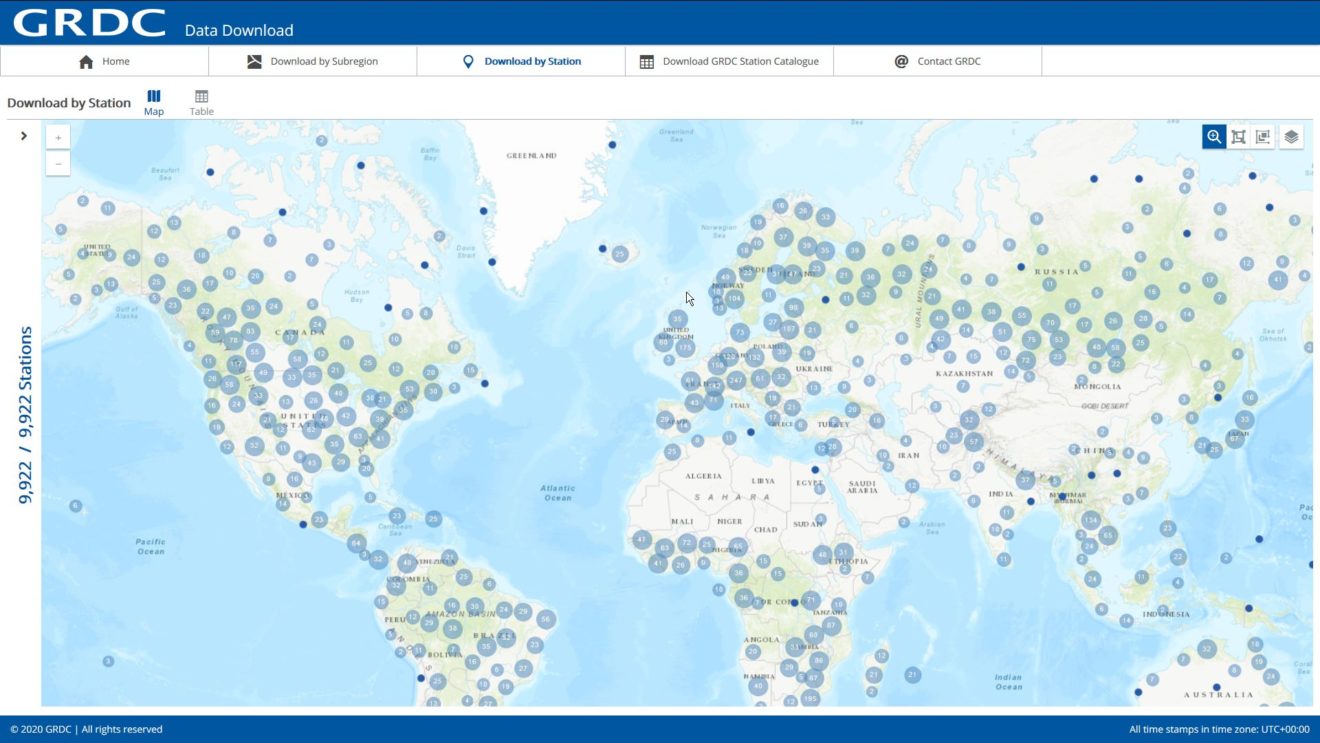Zoom out with the map minus button
The width and height of the screenshot is (1320, 743).
(58, 163)
